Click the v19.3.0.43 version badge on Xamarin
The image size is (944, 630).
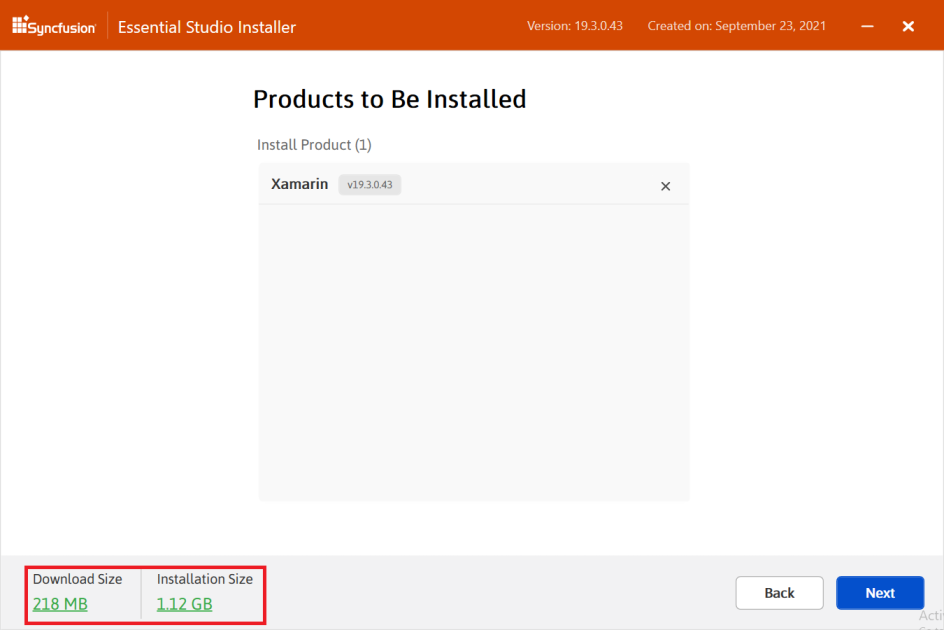[369, 184]
